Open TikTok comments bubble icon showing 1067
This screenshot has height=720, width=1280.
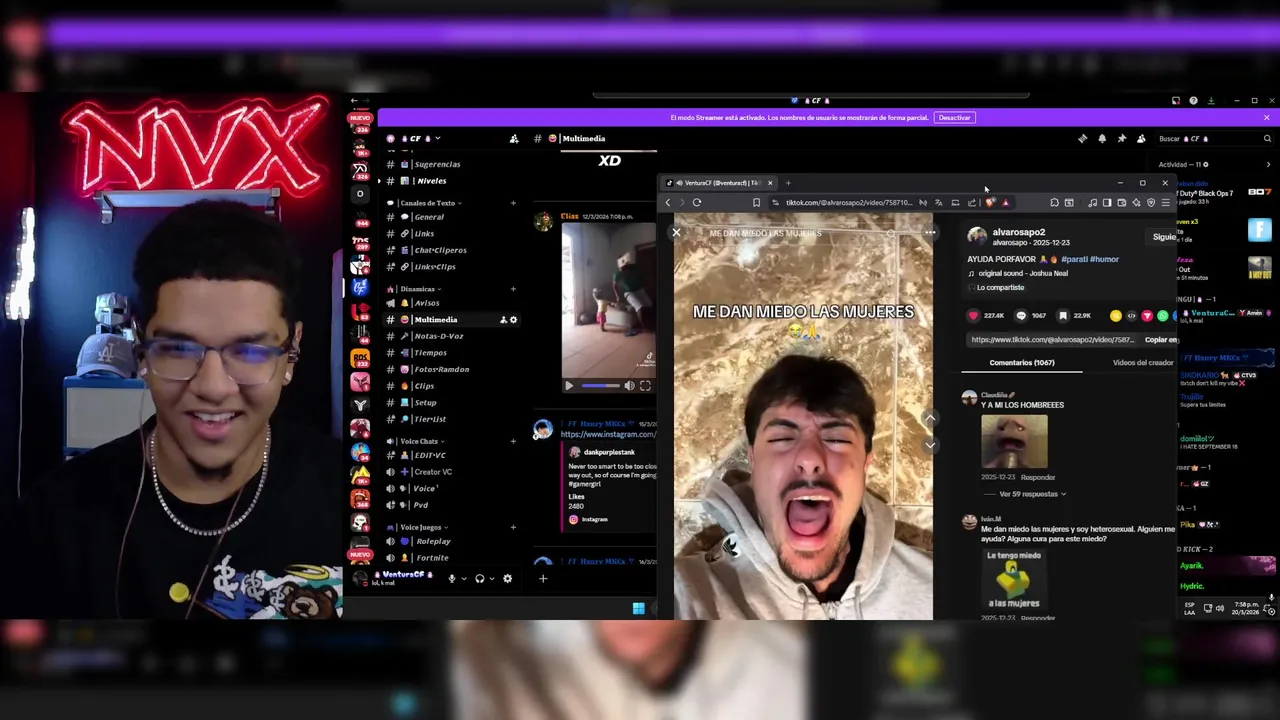[1021, 316]
